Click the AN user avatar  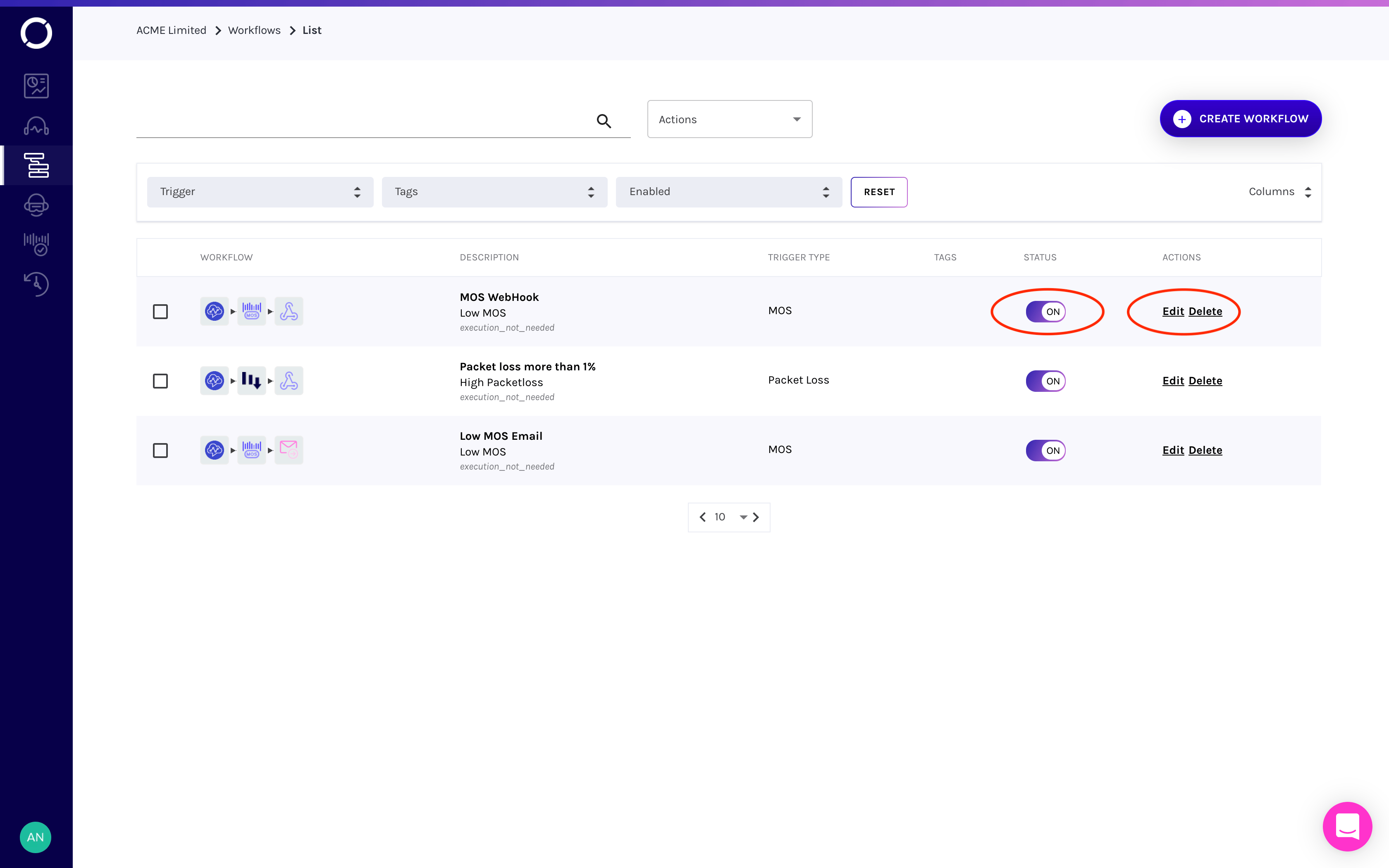(36, 837)
